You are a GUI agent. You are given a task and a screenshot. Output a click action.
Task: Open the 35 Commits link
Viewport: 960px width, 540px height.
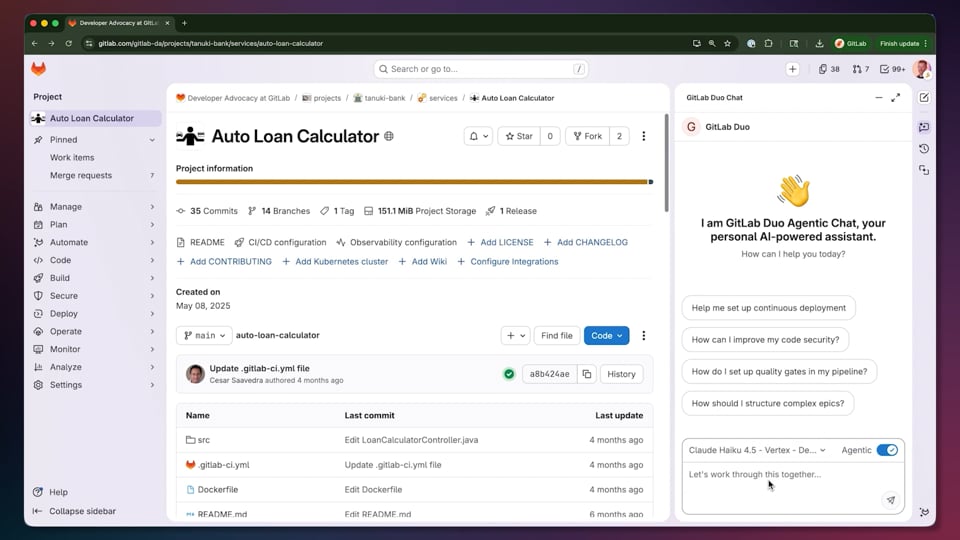point(207,211)
